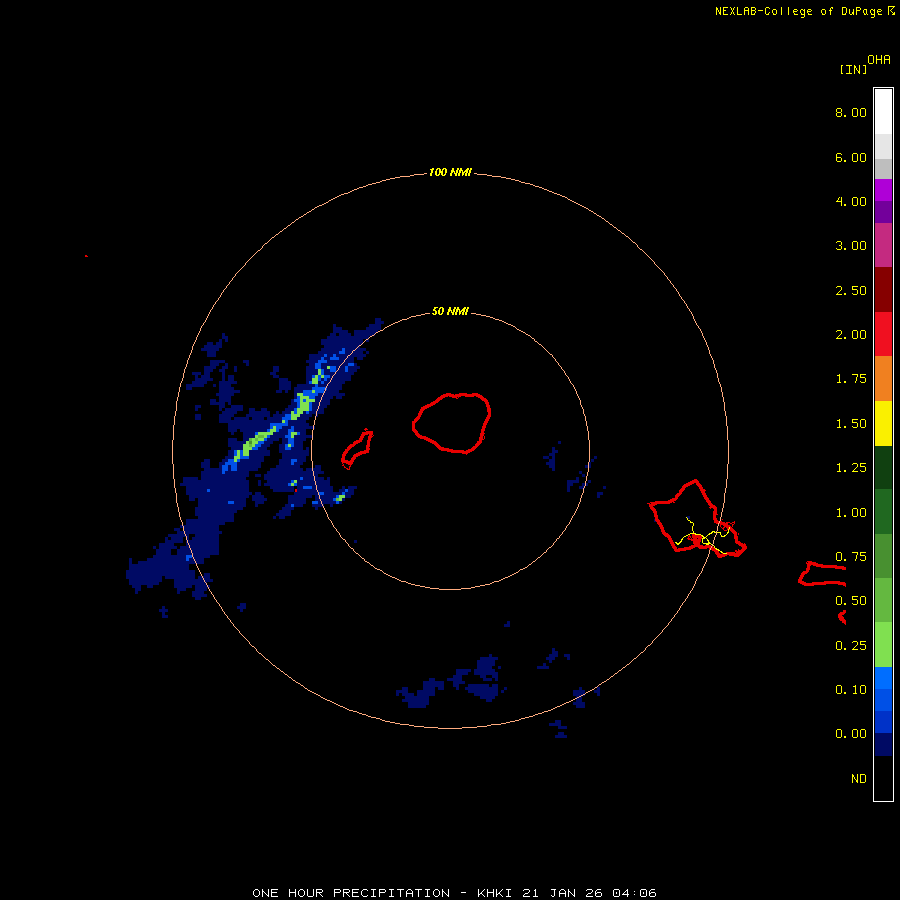Click the 1.50 legend value
This screenshot has width=900, height=900.
pyautogui.click(x=851, y=424)
